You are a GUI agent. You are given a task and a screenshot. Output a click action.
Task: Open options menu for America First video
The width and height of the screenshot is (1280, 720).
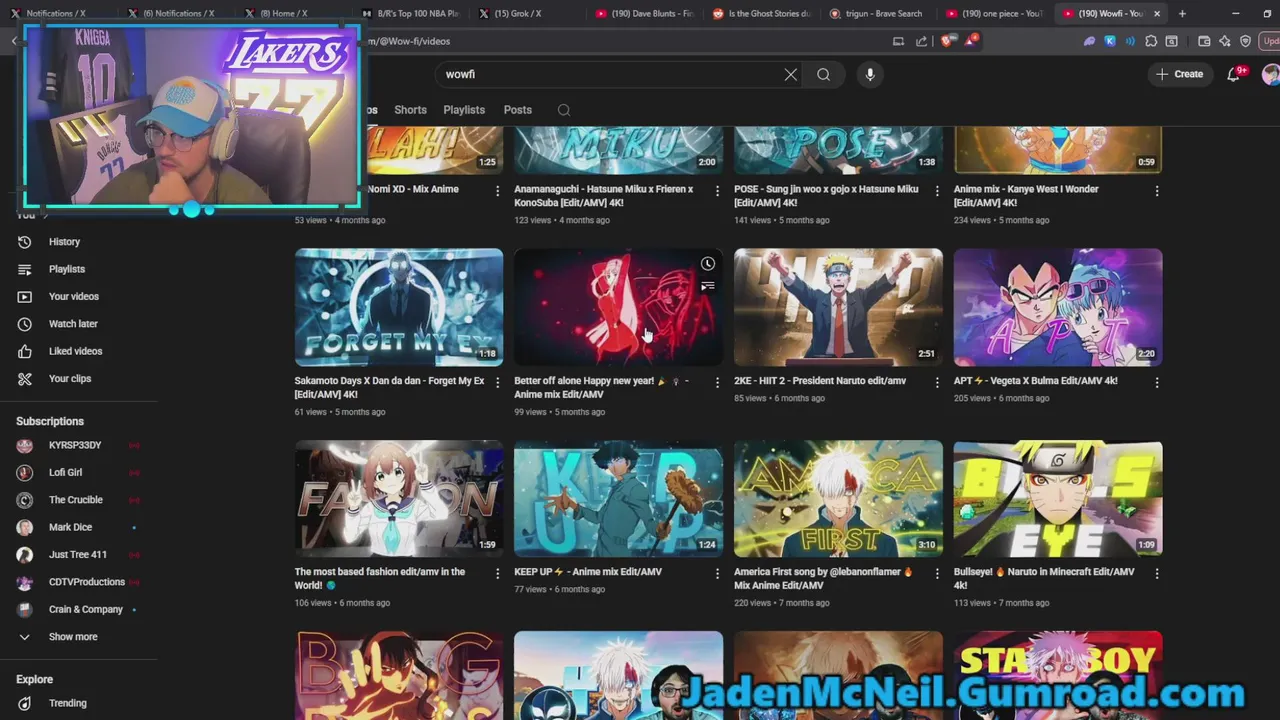[937, 573]
